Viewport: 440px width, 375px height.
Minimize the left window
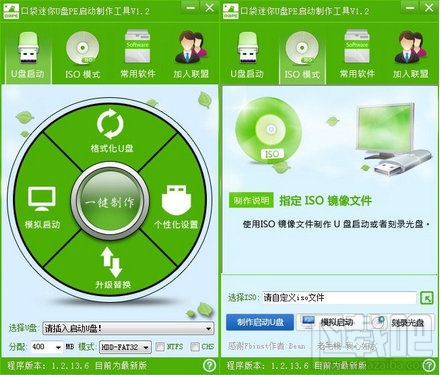pos(191,7)
